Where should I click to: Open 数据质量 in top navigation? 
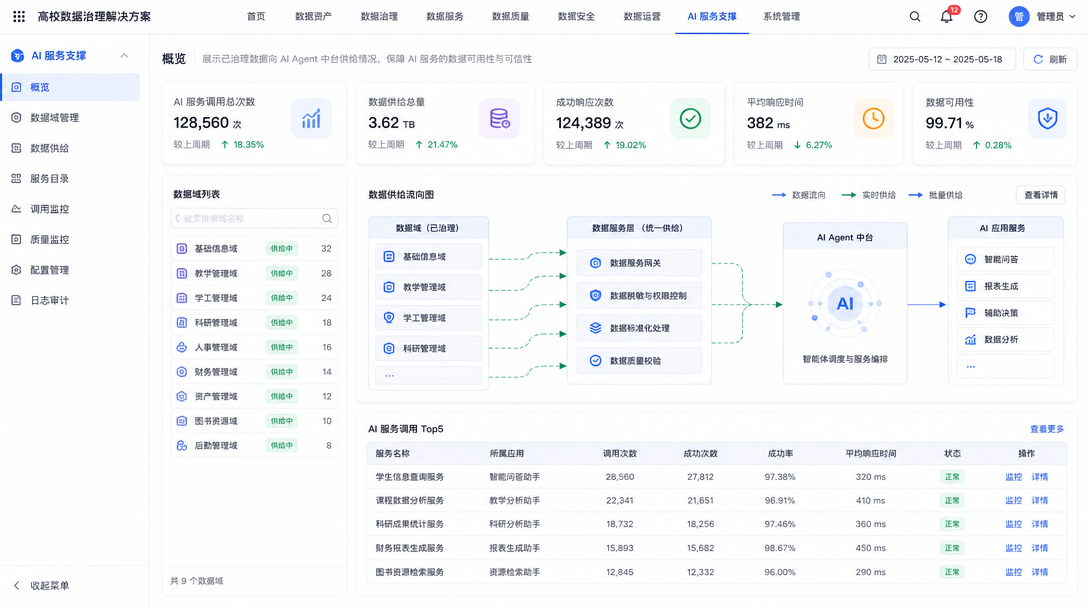[510, 17]
